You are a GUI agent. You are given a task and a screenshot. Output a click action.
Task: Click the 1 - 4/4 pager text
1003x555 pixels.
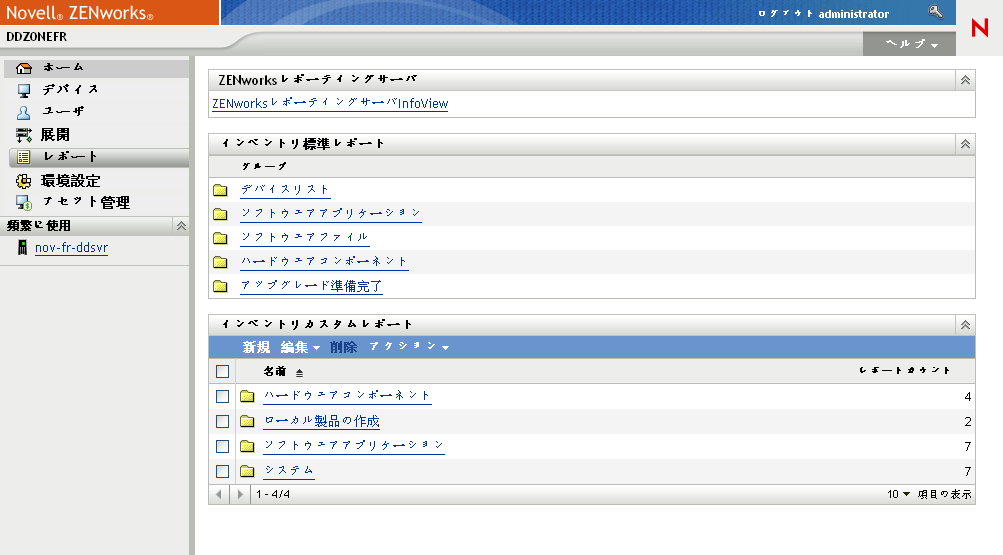coord(273,494)
